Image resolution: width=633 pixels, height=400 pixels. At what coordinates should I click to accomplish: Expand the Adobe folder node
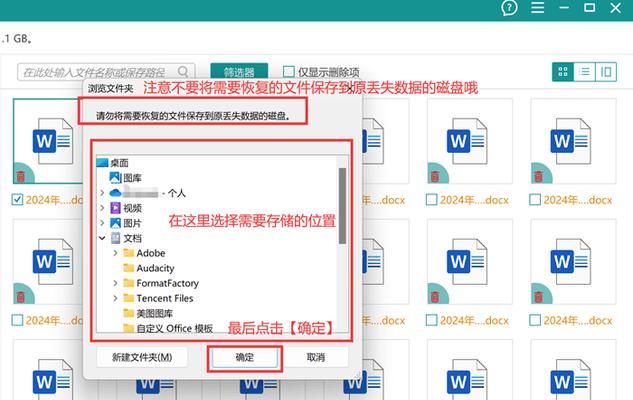tap(115, 253)
